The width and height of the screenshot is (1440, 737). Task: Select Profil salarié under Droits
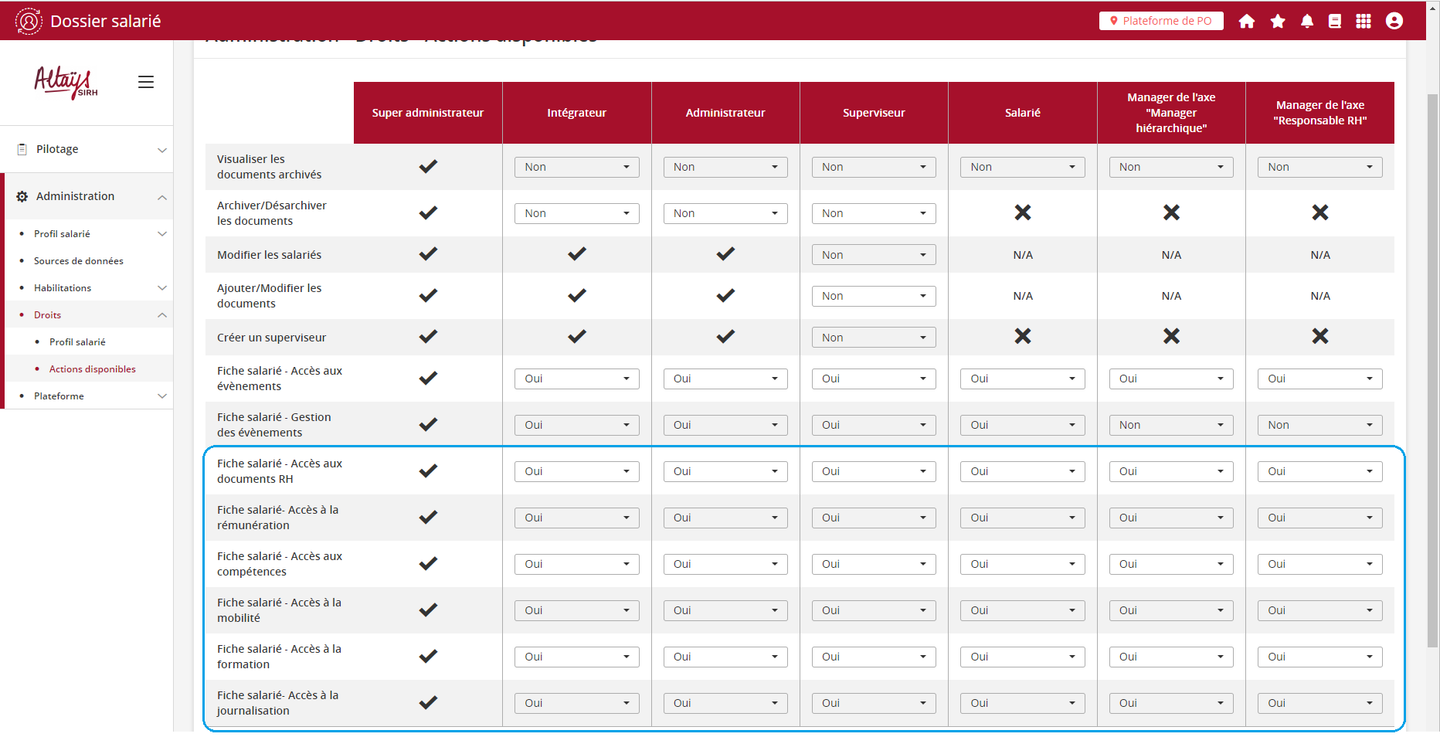tap(77, 342)
